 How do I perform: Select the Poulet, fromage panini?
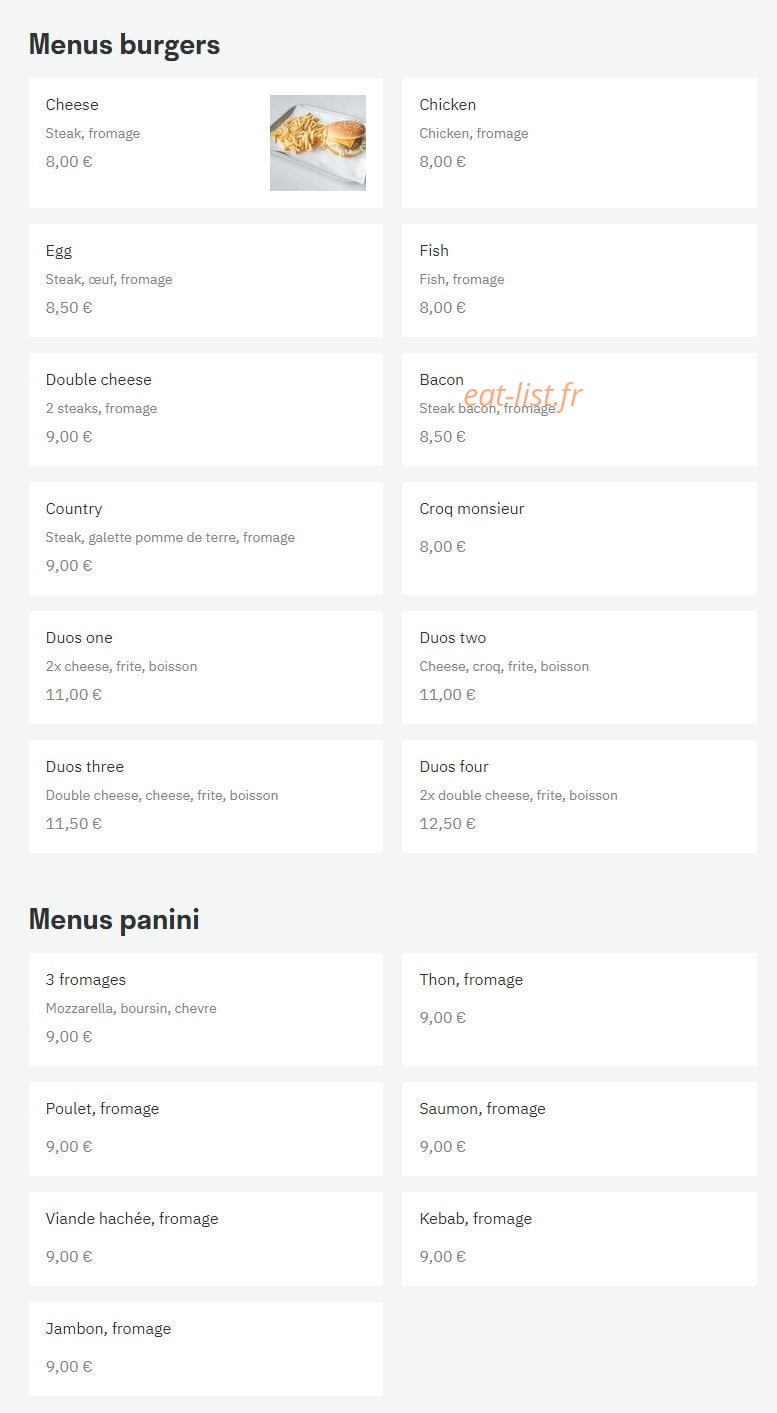pos(206,1129)
